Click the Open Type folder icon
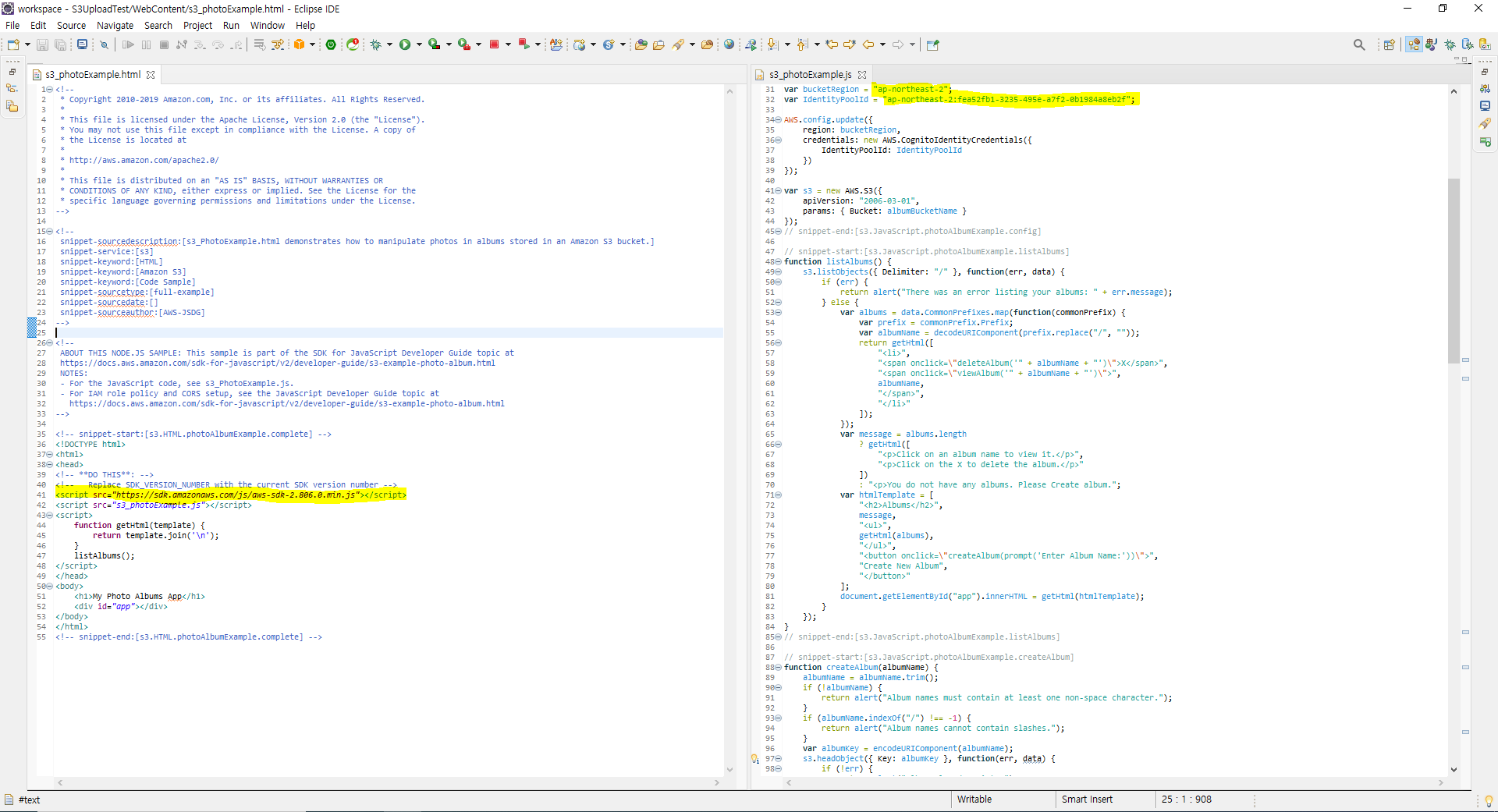1498x812 pixels. [641, 44]
